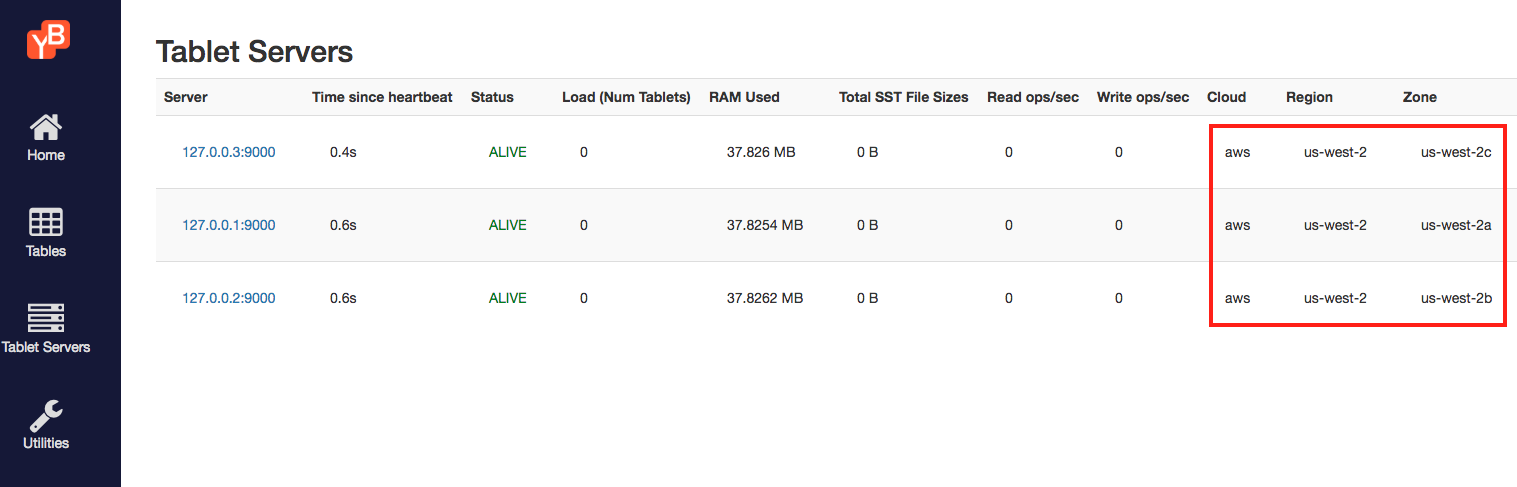Viewport: 1517px width, 487px height.
Task: Go to the Tables sidebar label
Action: click(46, 251)
